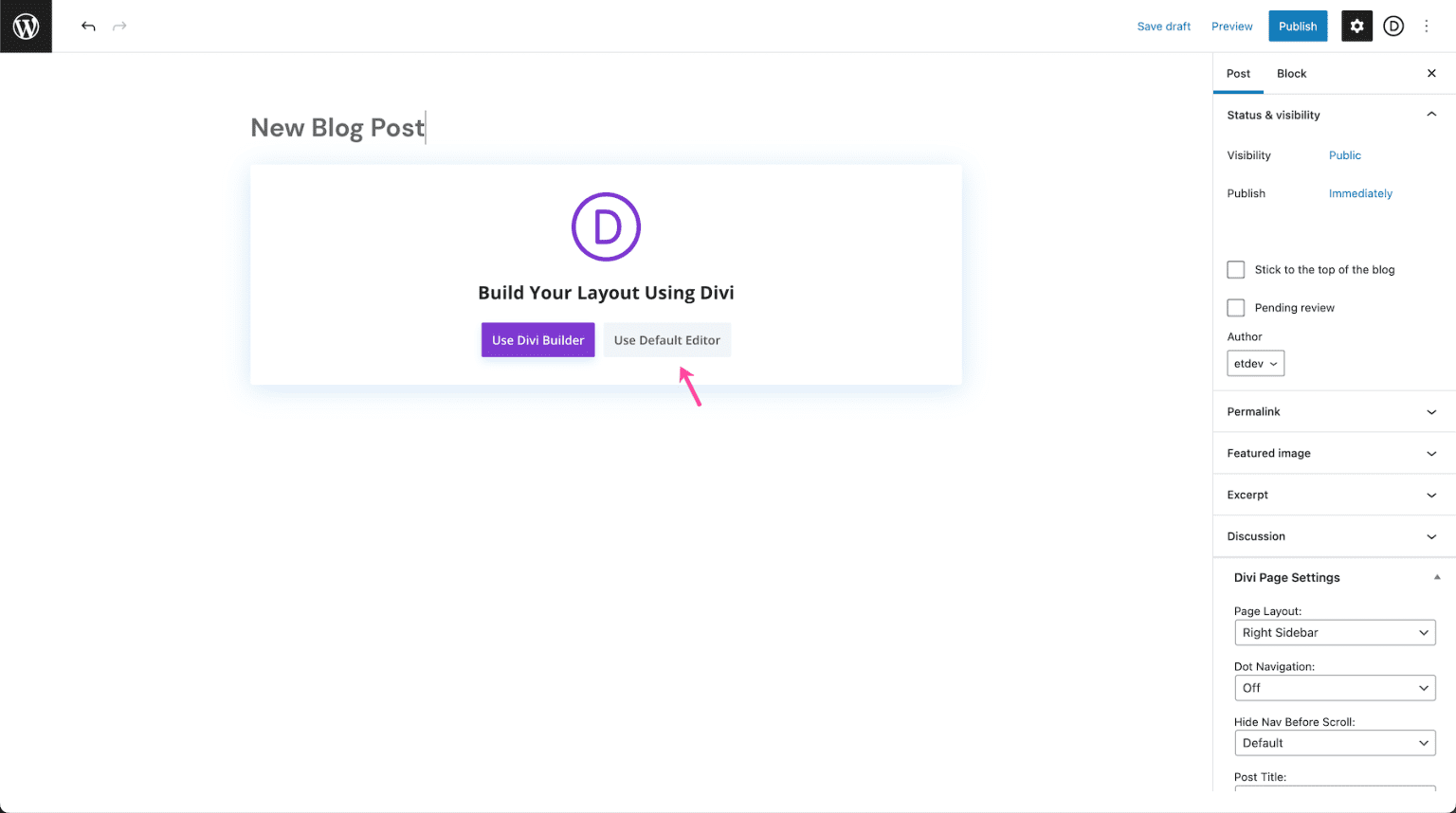Open the Page Layout dropdown
The height and width of the screenshot is (813, 1456).
[x=1335, y=632]
